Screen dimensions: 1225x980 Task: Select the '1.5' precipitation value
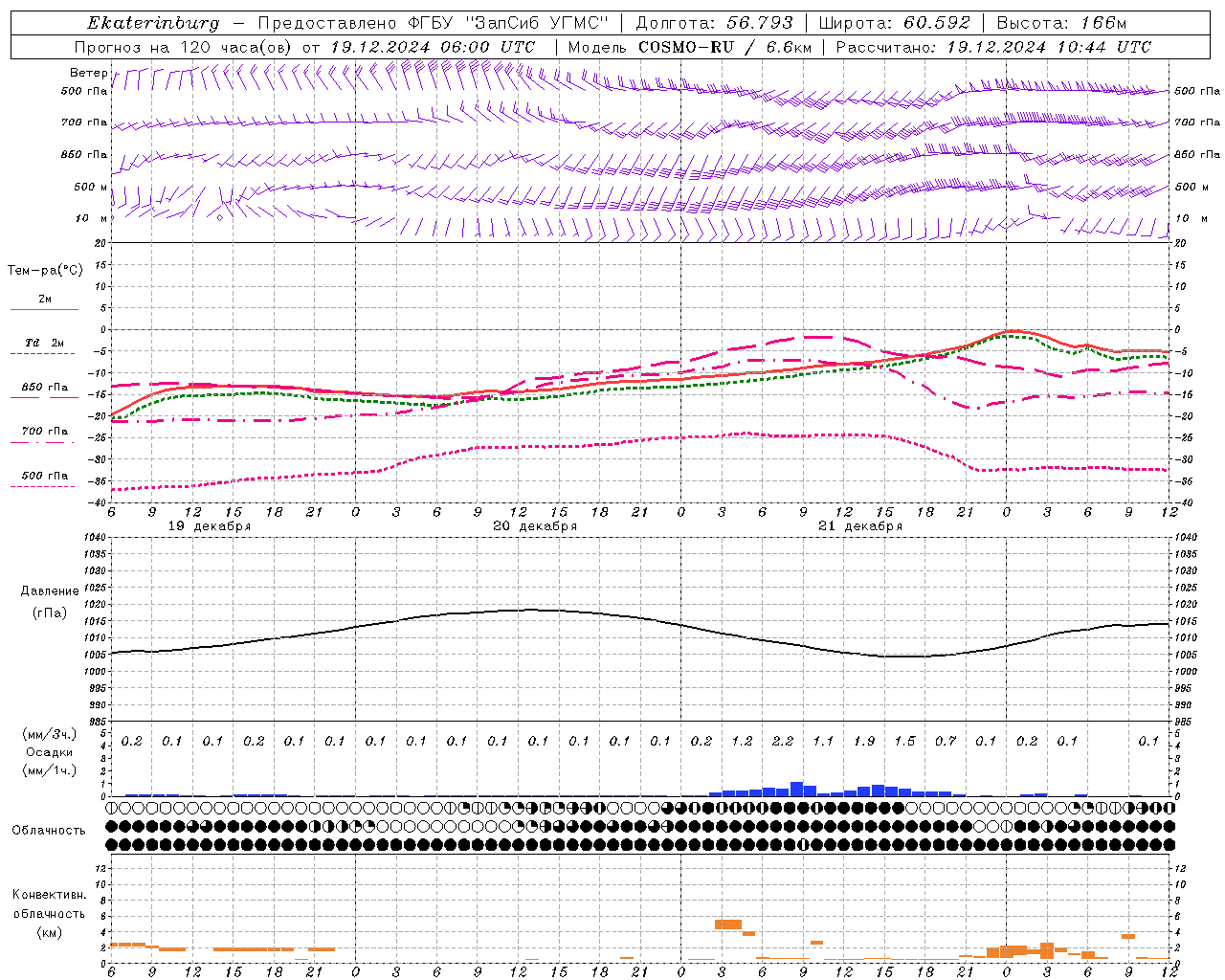(904, 741)
